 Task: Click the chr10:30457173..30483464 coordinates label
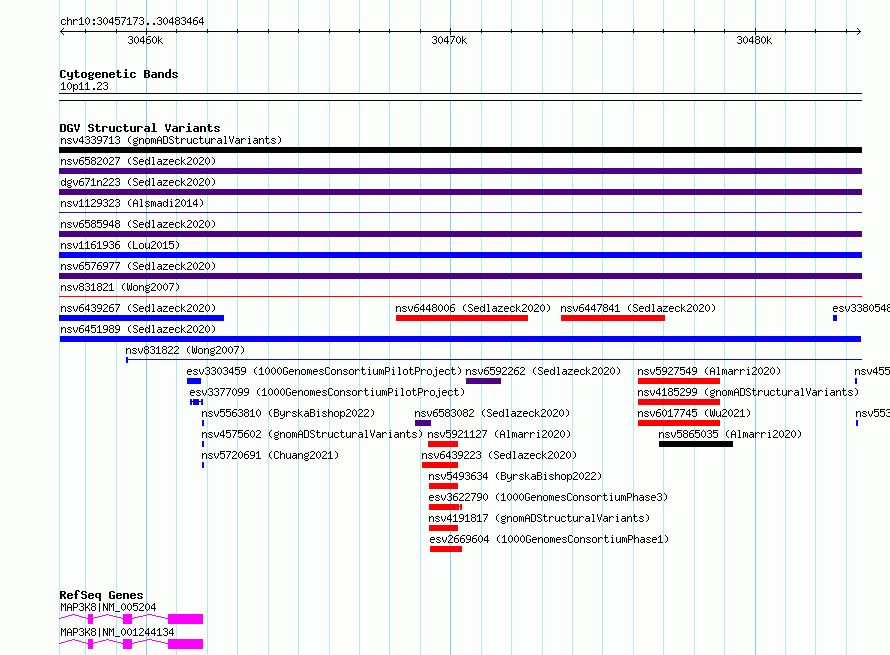tap(132, 22)
